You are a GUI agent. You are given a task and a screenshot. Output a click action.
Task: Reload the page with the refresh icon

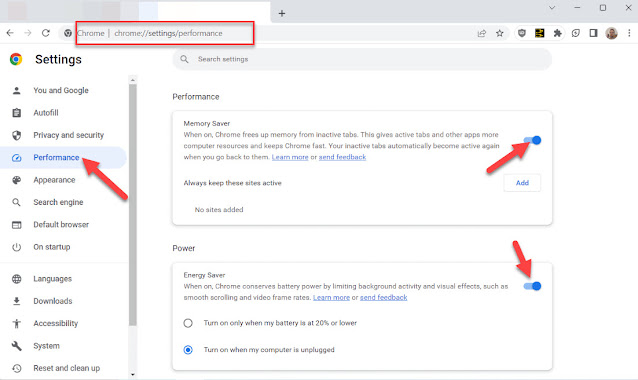[x=46, y=33]
